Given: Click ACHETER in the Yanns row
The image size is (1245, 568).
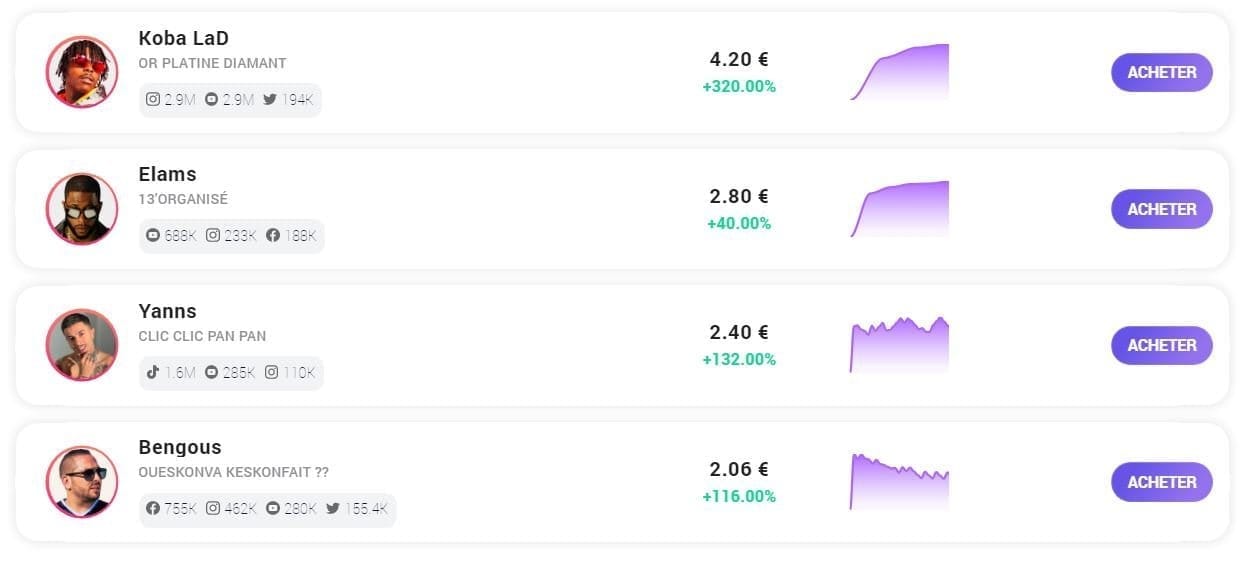Looking at the screenshot, I should tap(1162, 345).
